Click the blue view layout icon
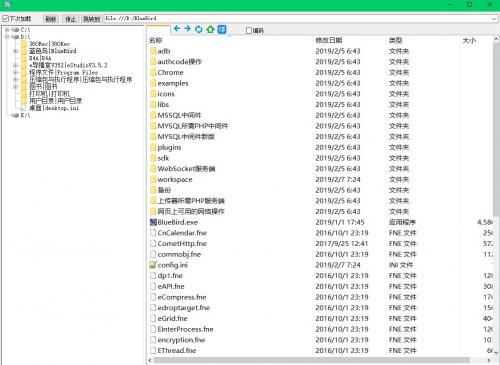This screenshot has width=500, height=365. [x=222, y=29]
